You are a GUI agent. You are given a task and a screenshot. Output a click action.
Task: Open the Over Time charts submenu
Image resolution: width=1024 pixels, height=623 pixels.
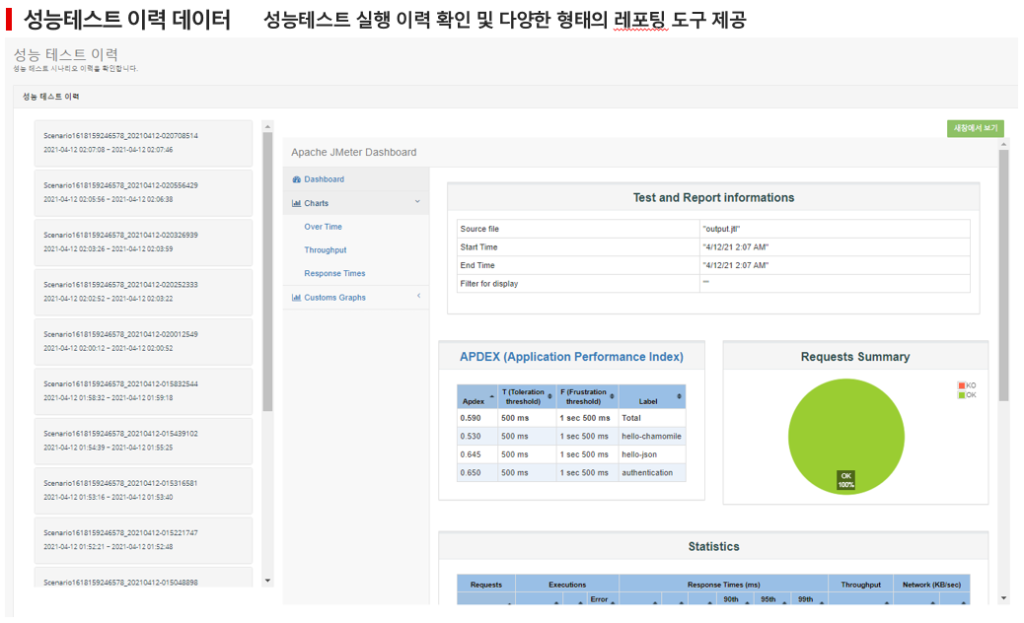tap(323, 227)
